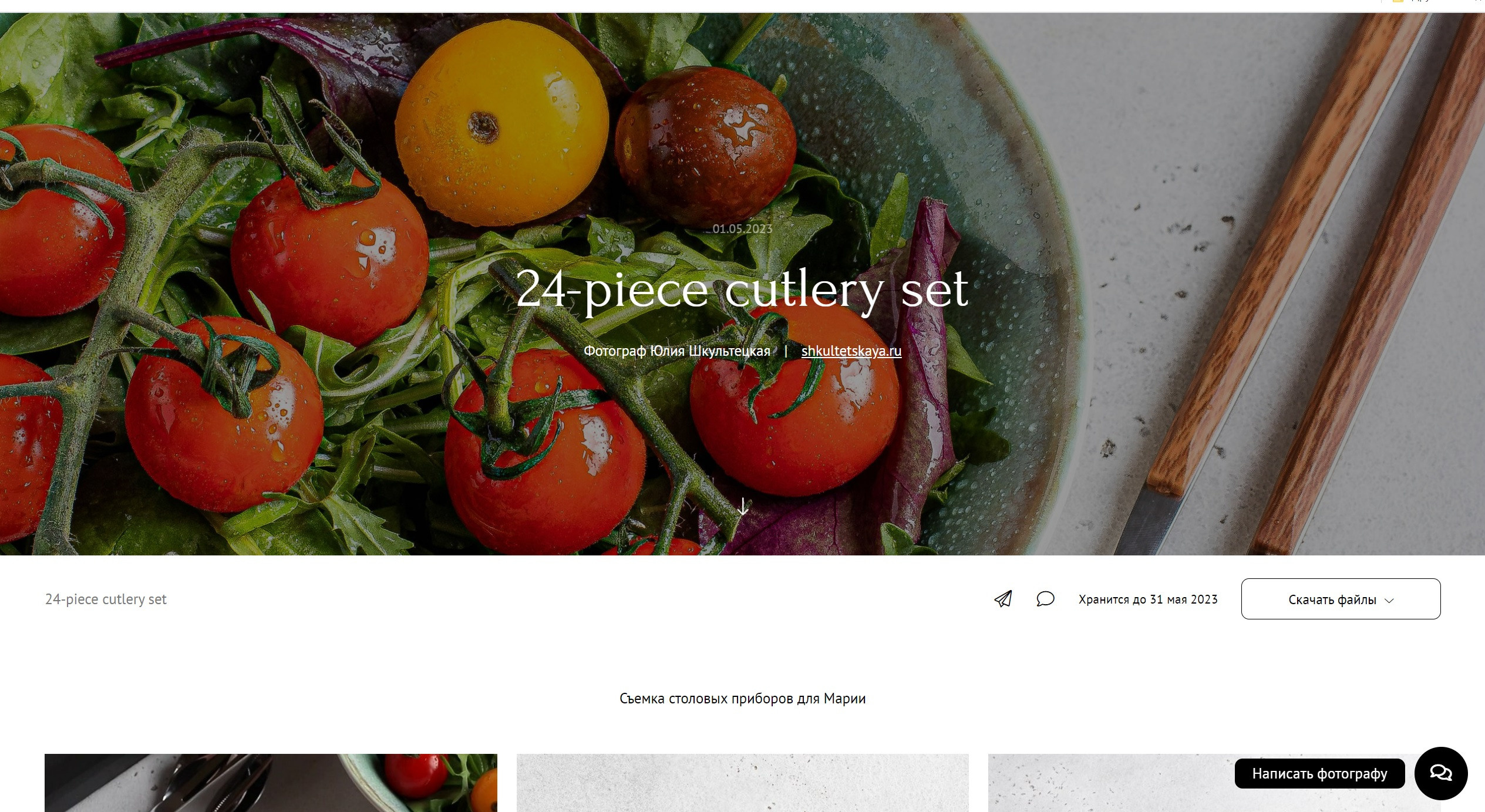Image resolution: width=1485 pixels, height=812 pixels.
Task: Click the Фотограф Юлия Шкультецкая text
Action: click(676, 351)
